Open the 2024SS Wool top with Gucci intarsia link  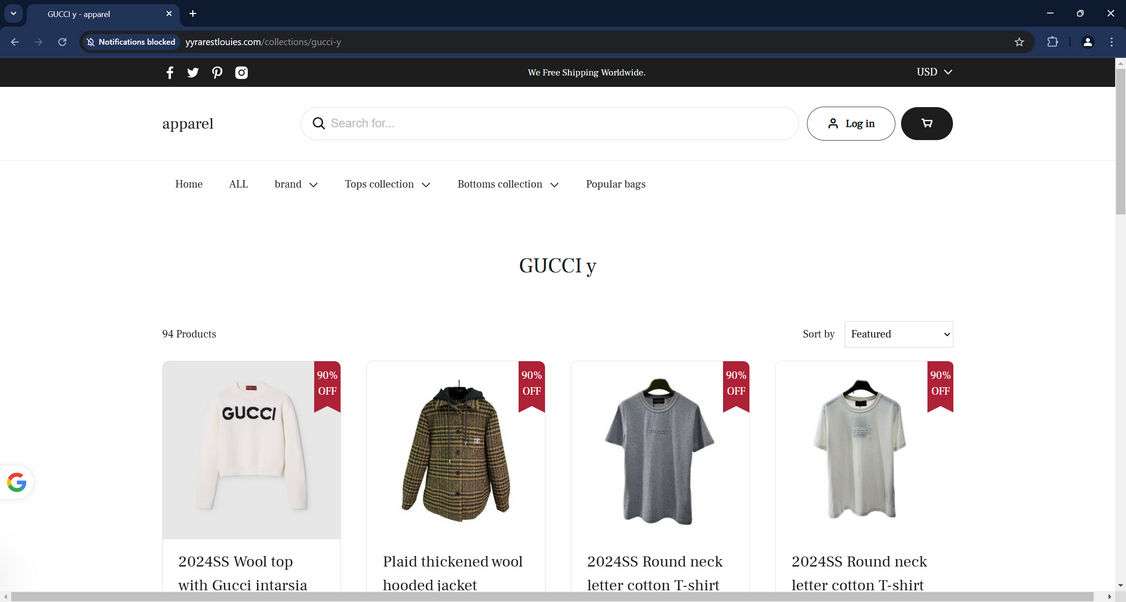[243, 573]
